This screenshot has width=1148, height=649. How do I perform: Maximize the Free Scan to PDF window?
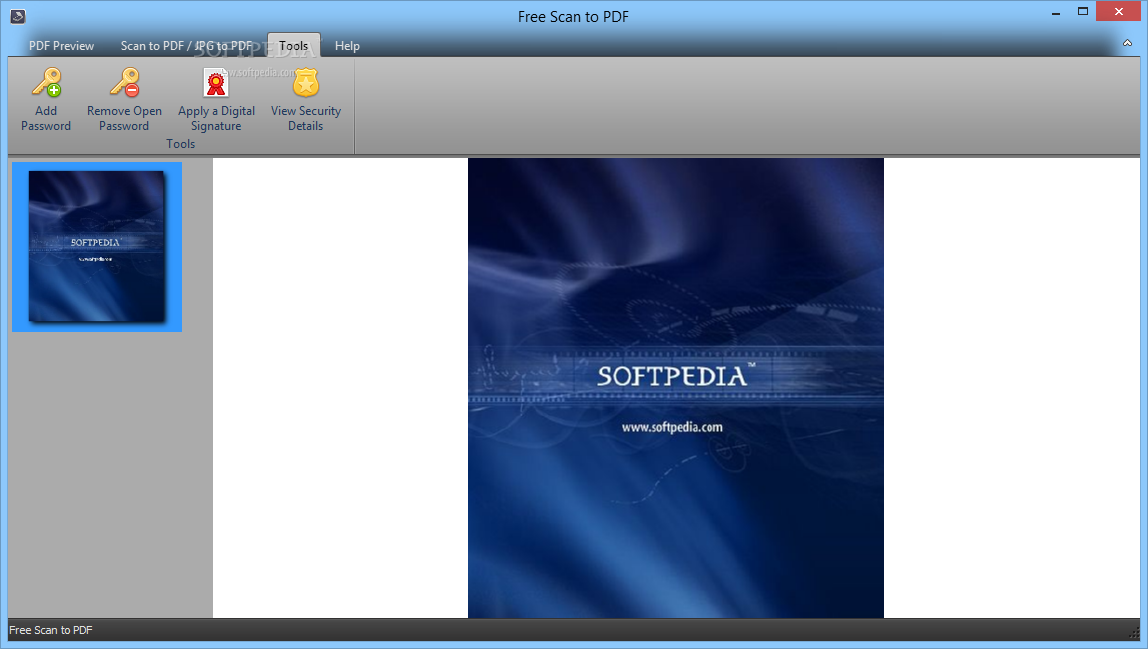(1083, 12)
